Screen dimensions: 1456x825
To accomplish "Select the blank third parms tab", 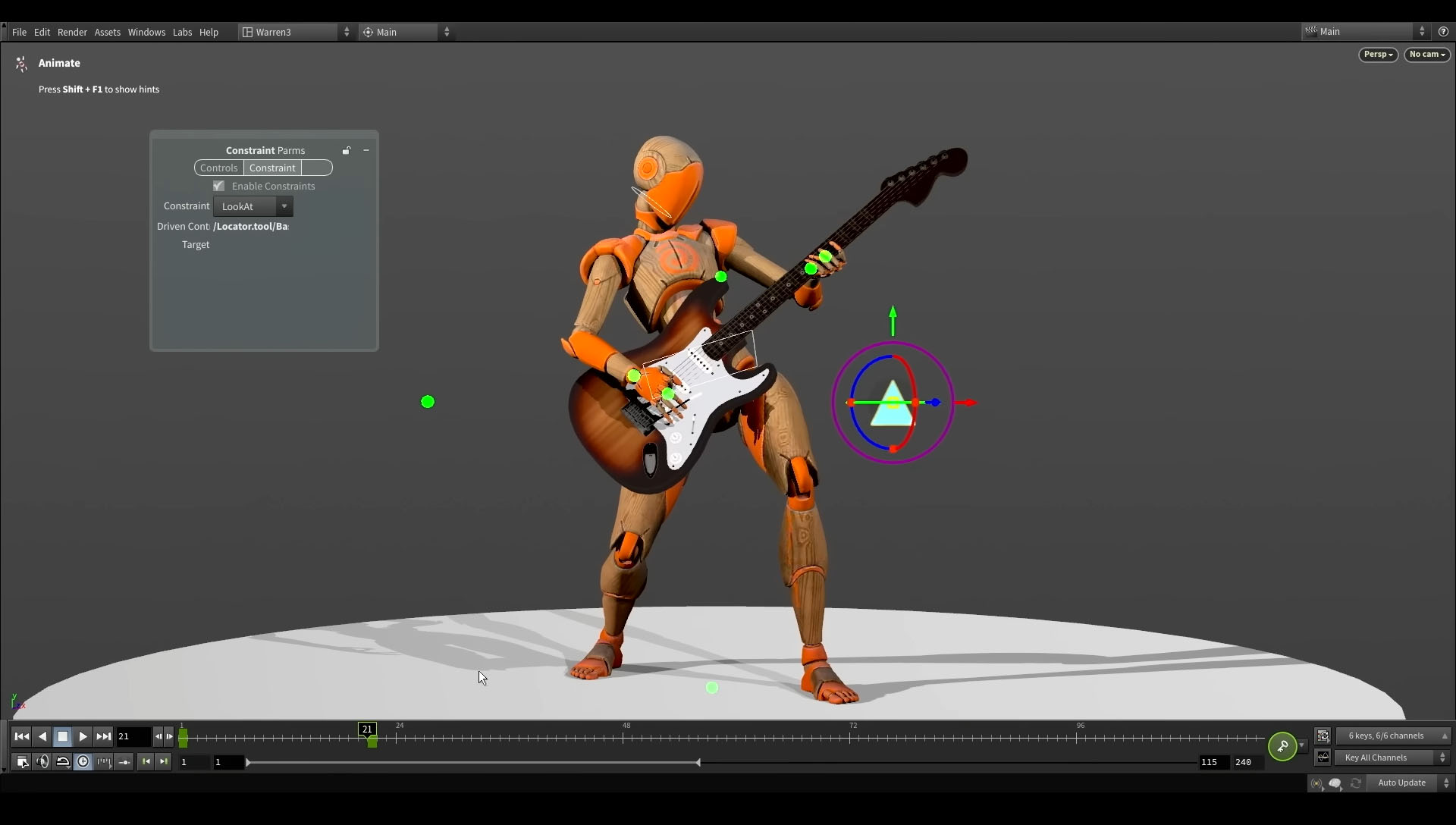I will [x=317, y=168].
